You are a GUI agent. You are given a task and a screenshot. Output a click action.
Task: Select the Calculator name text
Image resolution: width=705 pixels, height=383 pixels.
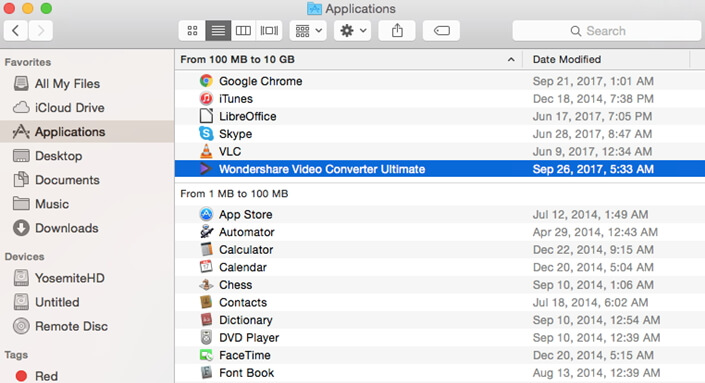246,249
